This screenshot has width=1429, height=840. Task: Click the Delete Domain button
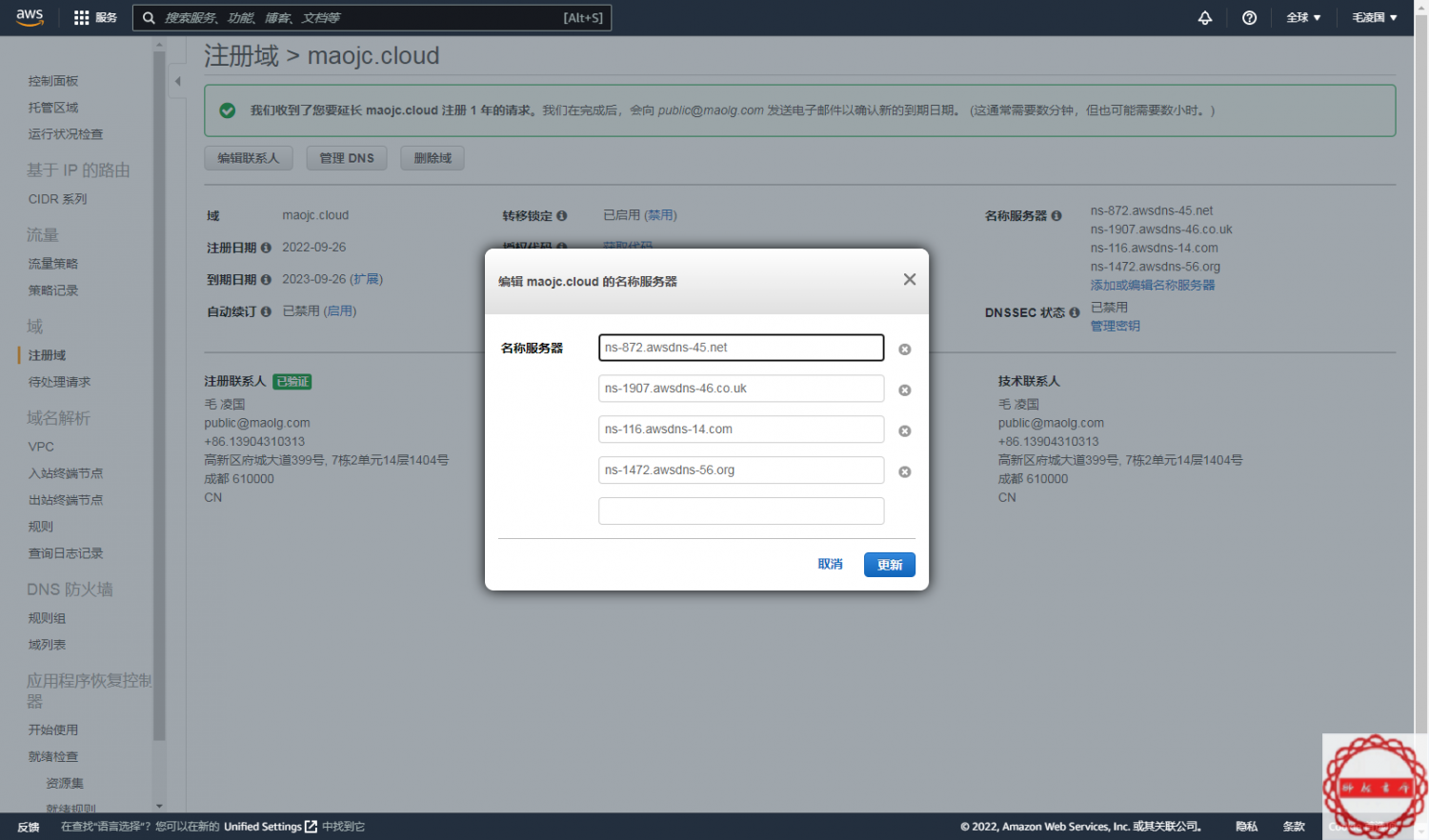(433, 158)
